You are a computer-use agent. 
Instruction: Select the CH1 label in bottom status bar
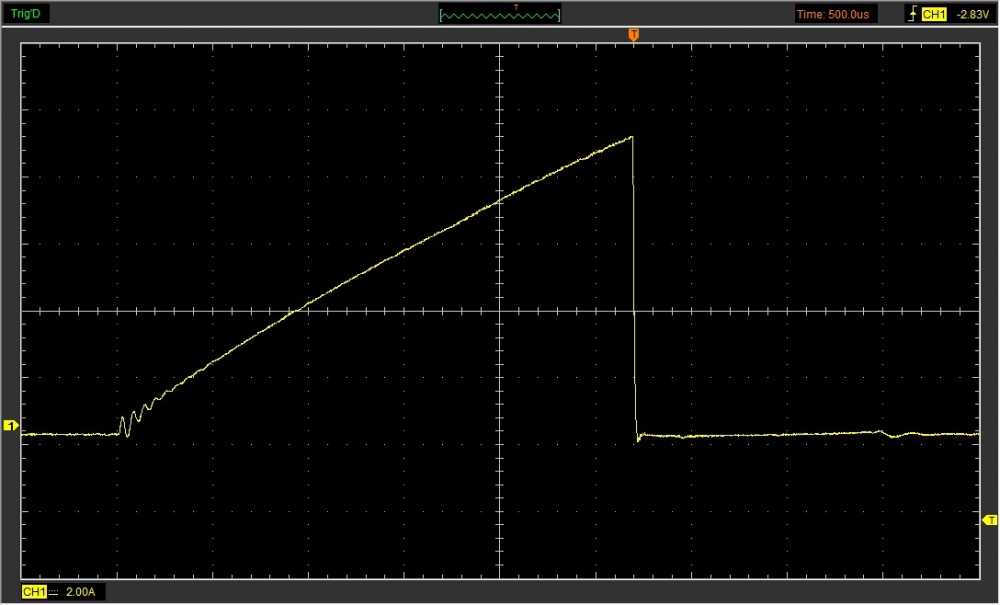coord(33,593)
